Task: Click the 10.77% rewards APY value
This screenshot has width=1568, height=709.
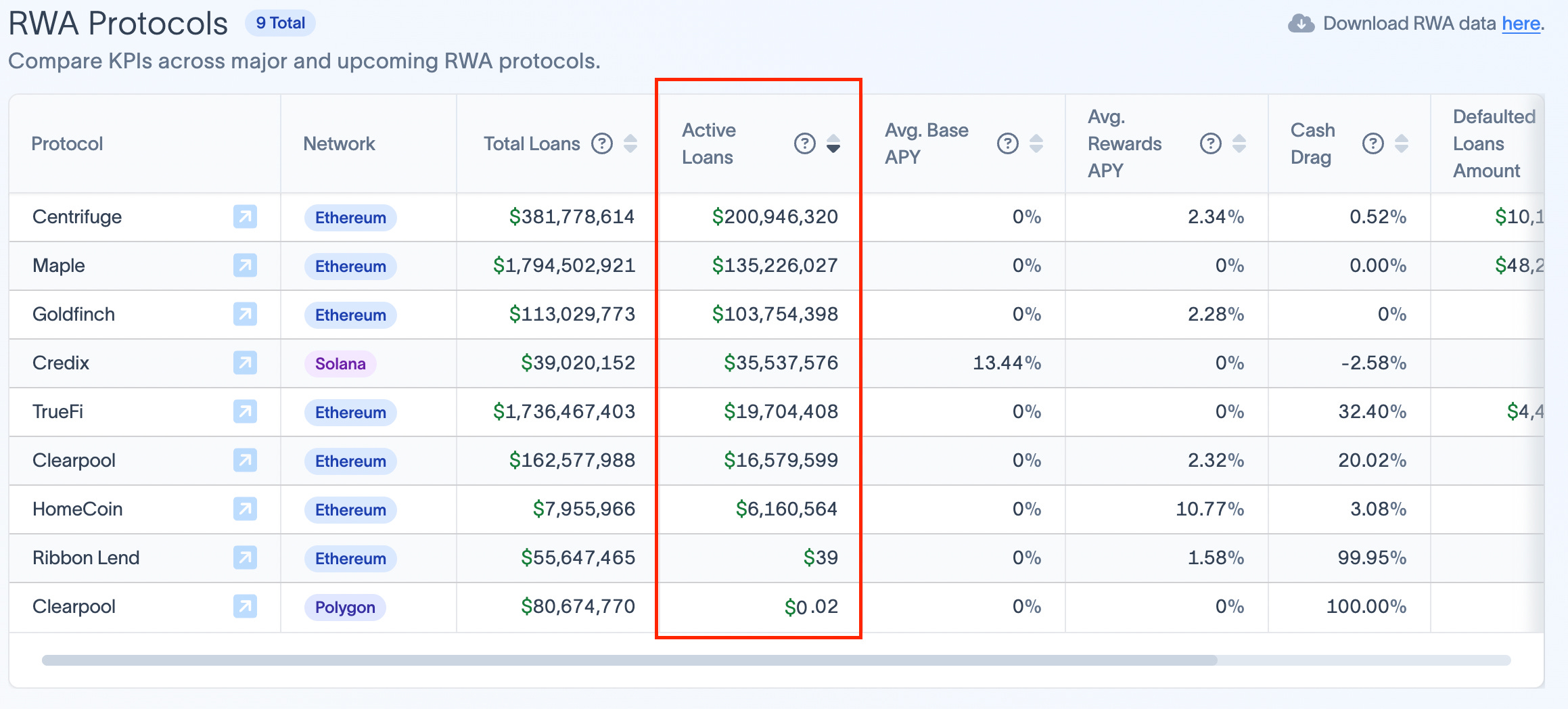Action: point(1209,509)
